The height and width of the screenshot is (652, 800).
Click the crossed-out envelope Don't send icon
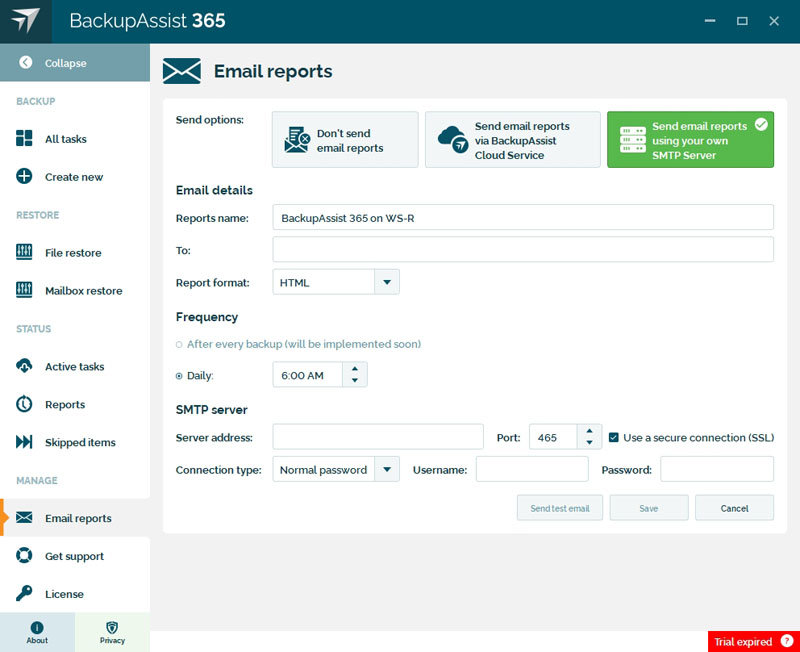tap(297, 140)
